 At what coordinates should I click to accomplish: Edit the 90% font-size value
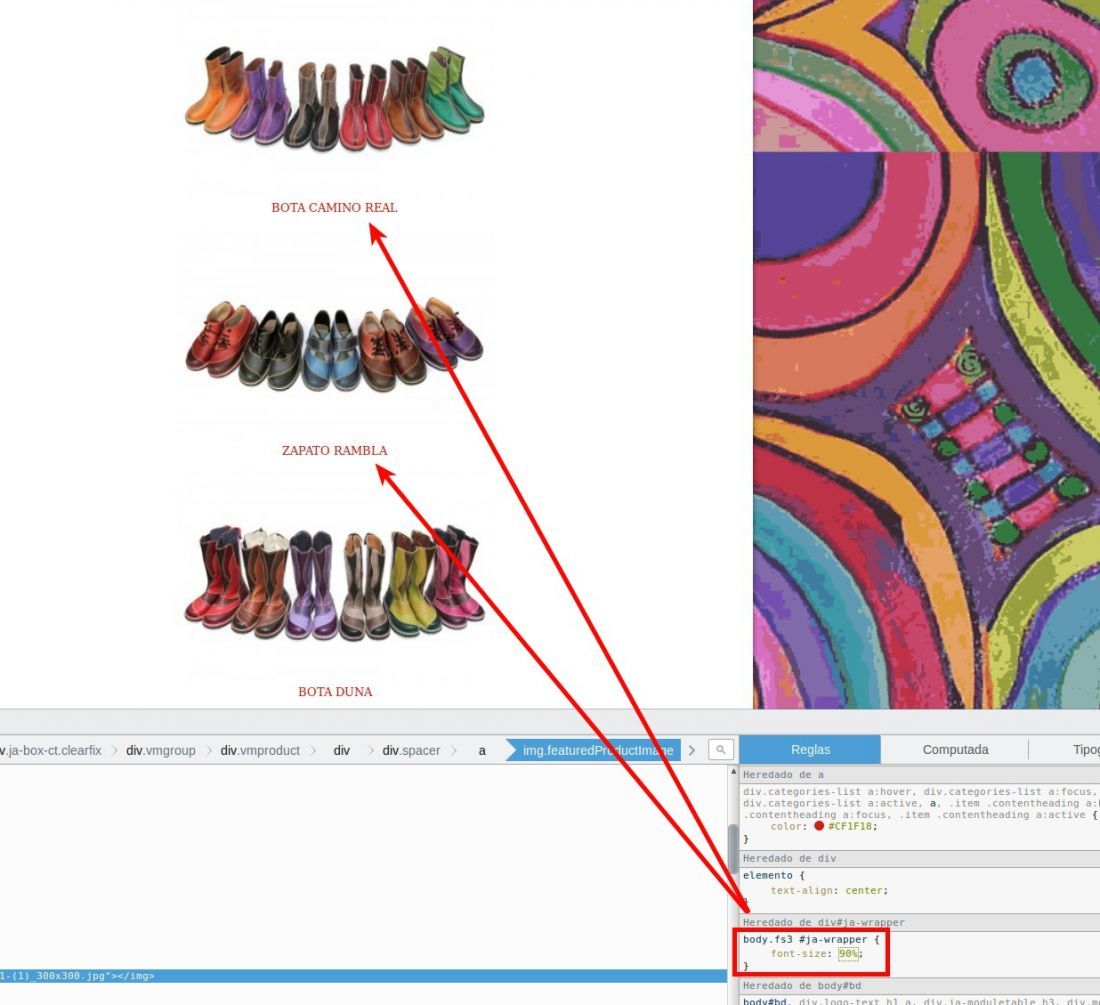pos(848,954)
